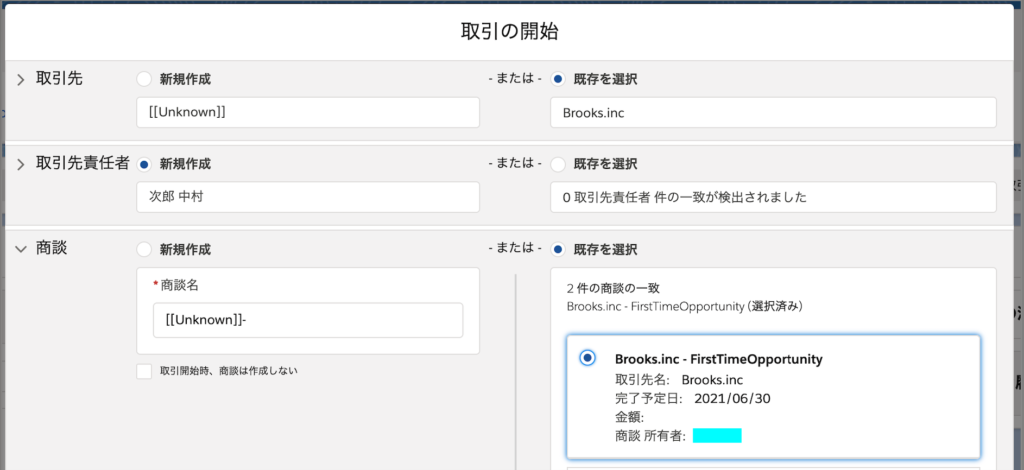This screenshot has width=1024, height=470.
Task: Open the Brooks.inc existing account field
Action: (773, 112)
